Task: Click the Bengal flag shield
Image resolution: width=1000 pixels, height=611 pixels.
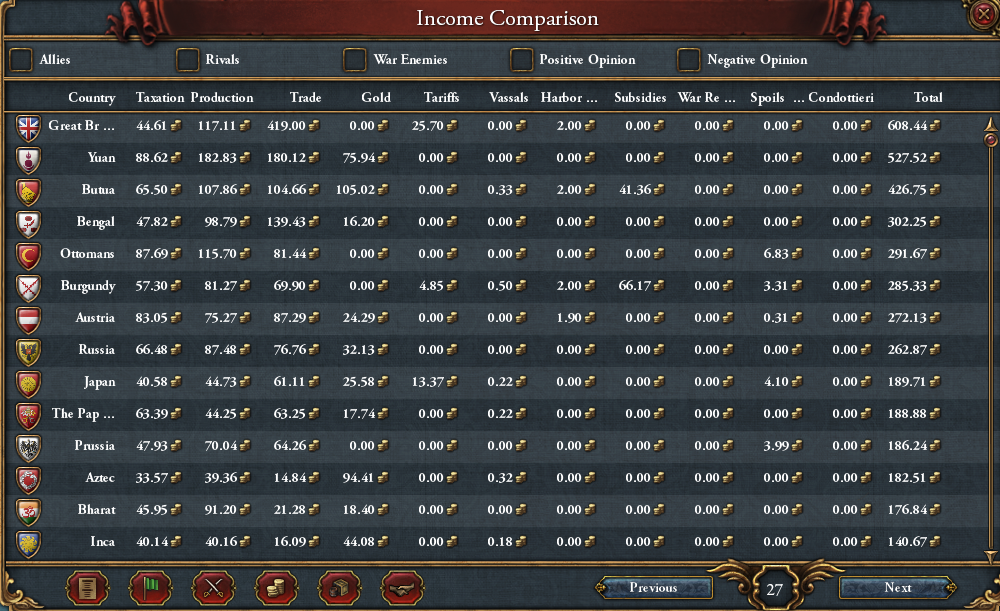Action: pyautogui.click(x=29, y=223)
